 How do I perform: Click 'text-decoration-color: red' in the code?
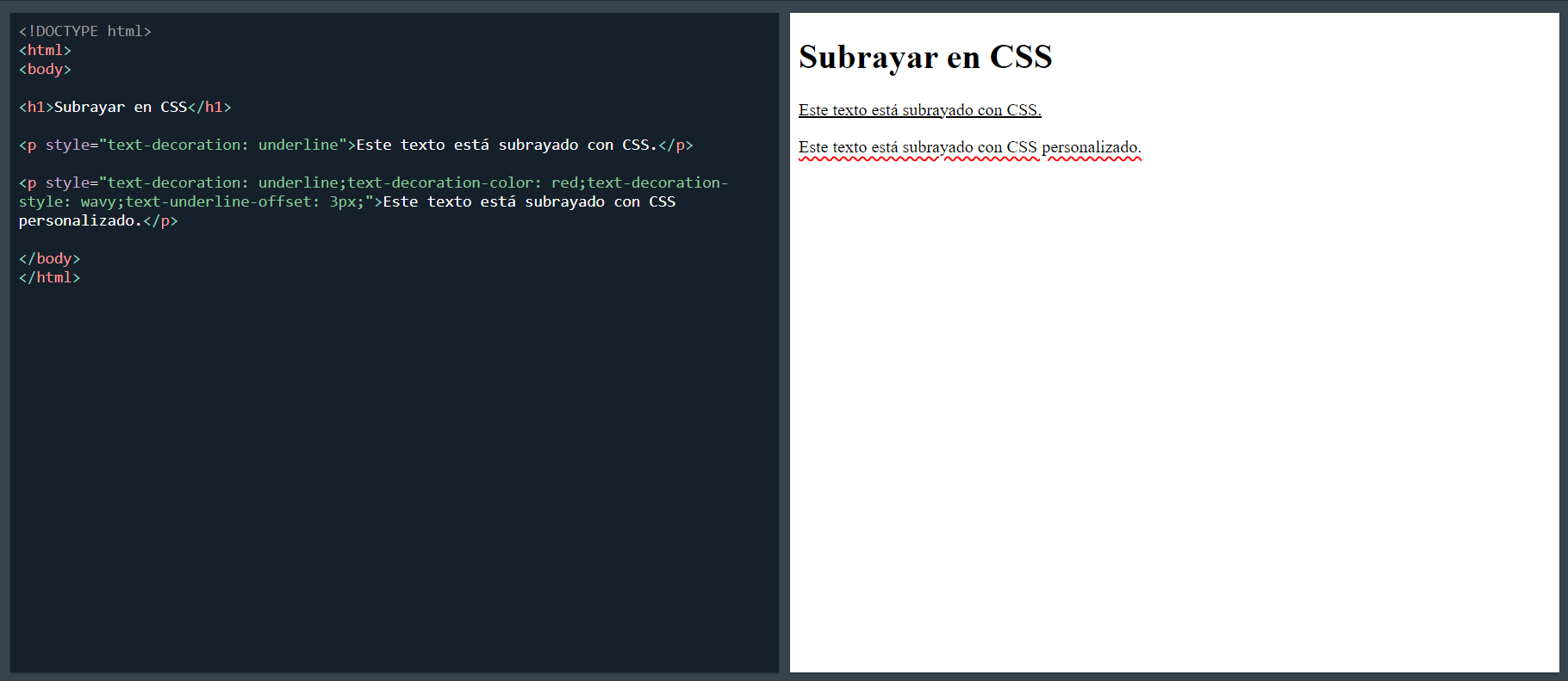[x=463, y=183]
